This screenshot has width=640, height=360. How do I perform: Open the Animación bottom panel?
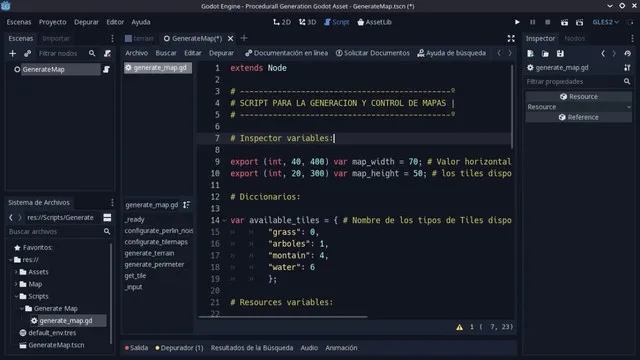point(341,348)
